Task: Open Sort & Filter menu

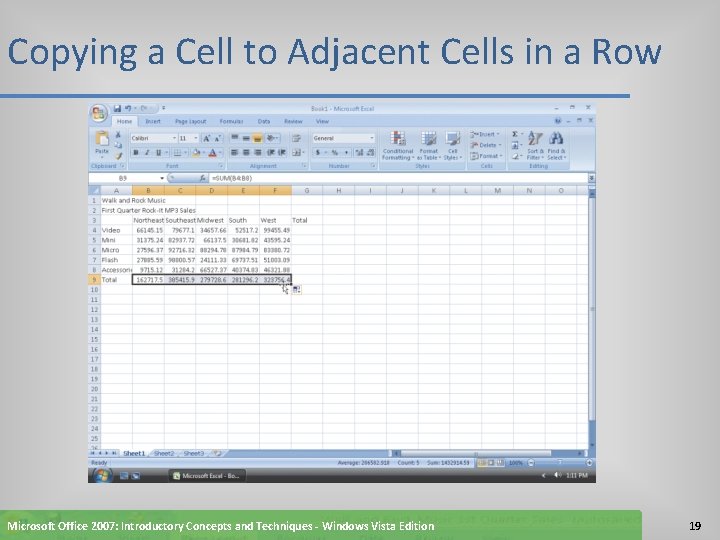Action: pos(535,146)
